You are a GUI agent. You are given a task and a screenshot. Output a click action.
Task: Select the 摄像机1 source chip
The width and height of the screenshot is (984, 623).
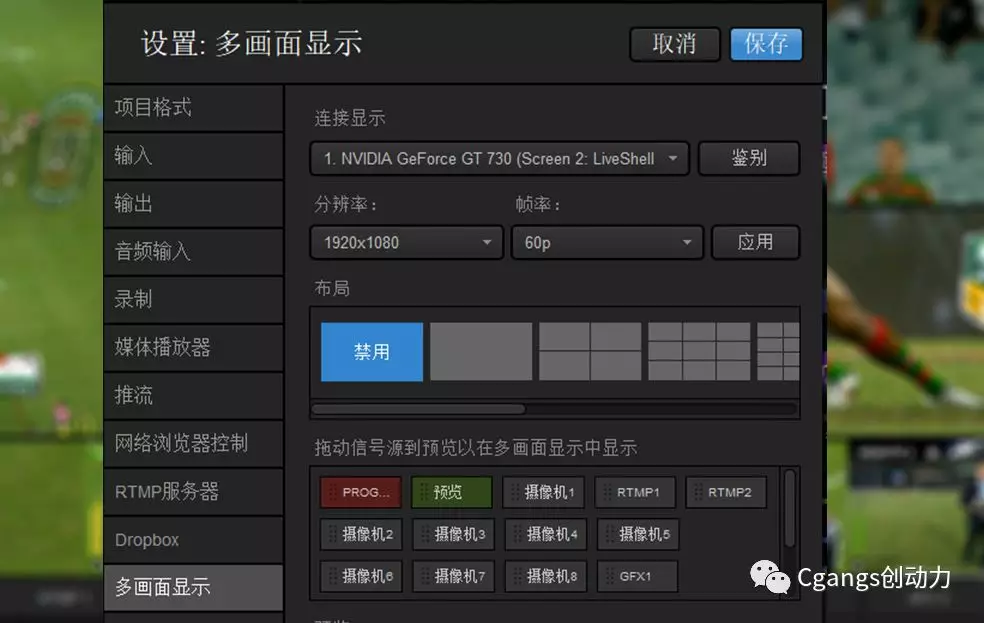tap(543, 493)
